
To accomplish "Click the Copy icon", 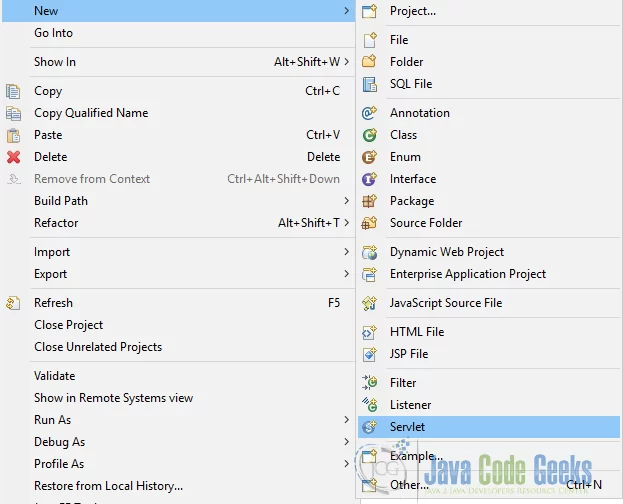I will click(x=13, y=91).
